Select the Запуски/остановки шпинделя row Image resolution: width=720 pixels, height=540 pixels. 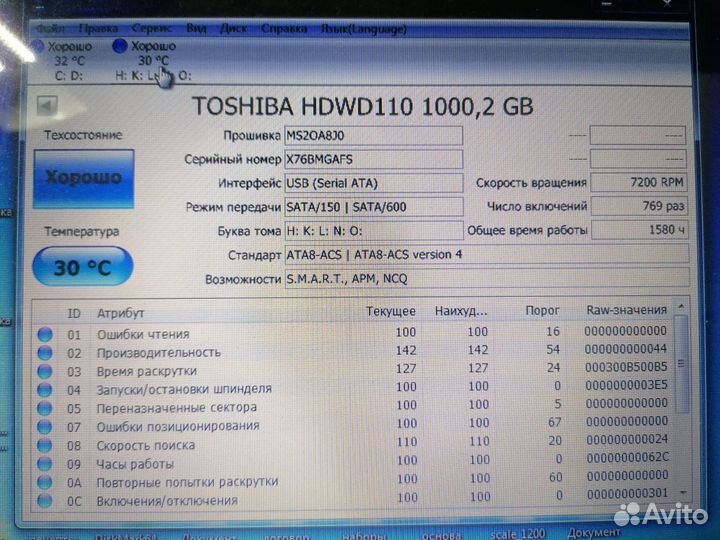(353, 388)
